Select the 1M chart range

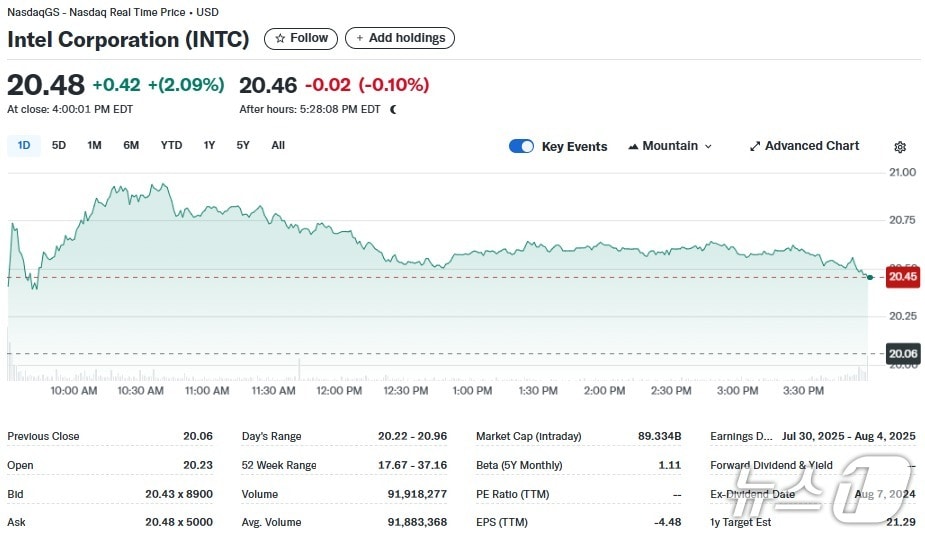94,145
